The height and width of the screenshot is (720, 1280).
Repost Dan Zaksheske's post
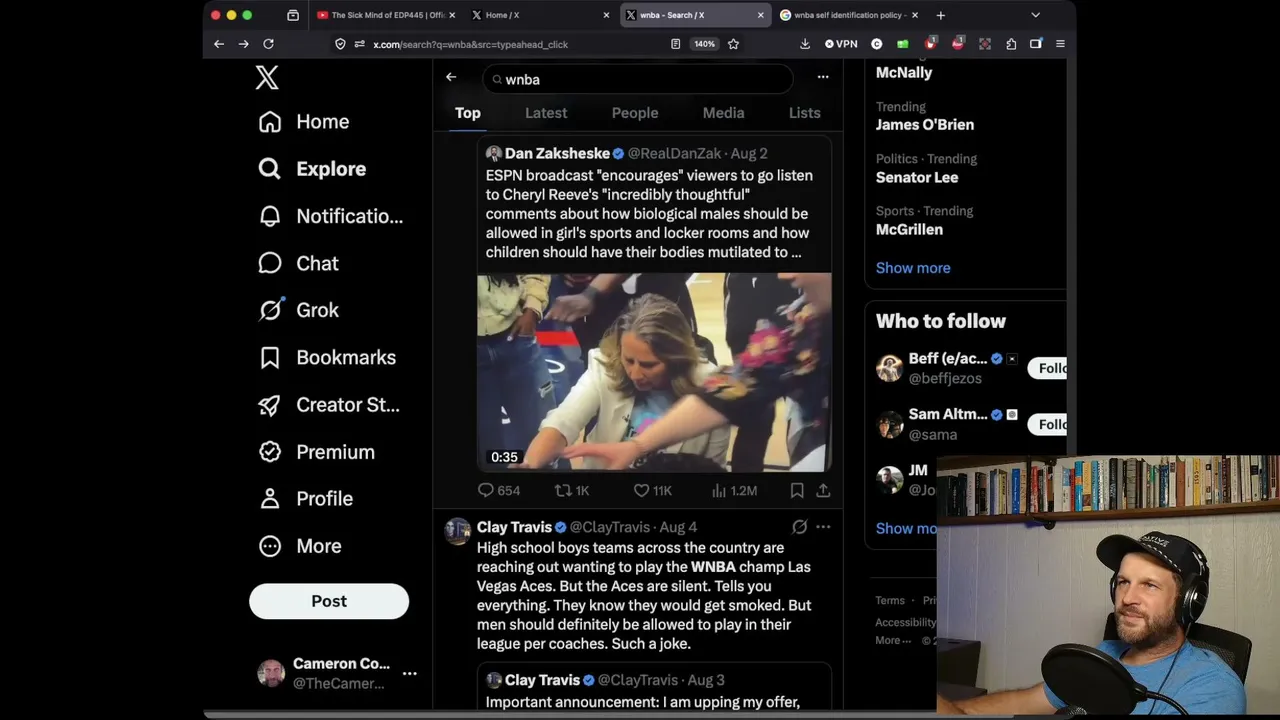tap(572, 490)
